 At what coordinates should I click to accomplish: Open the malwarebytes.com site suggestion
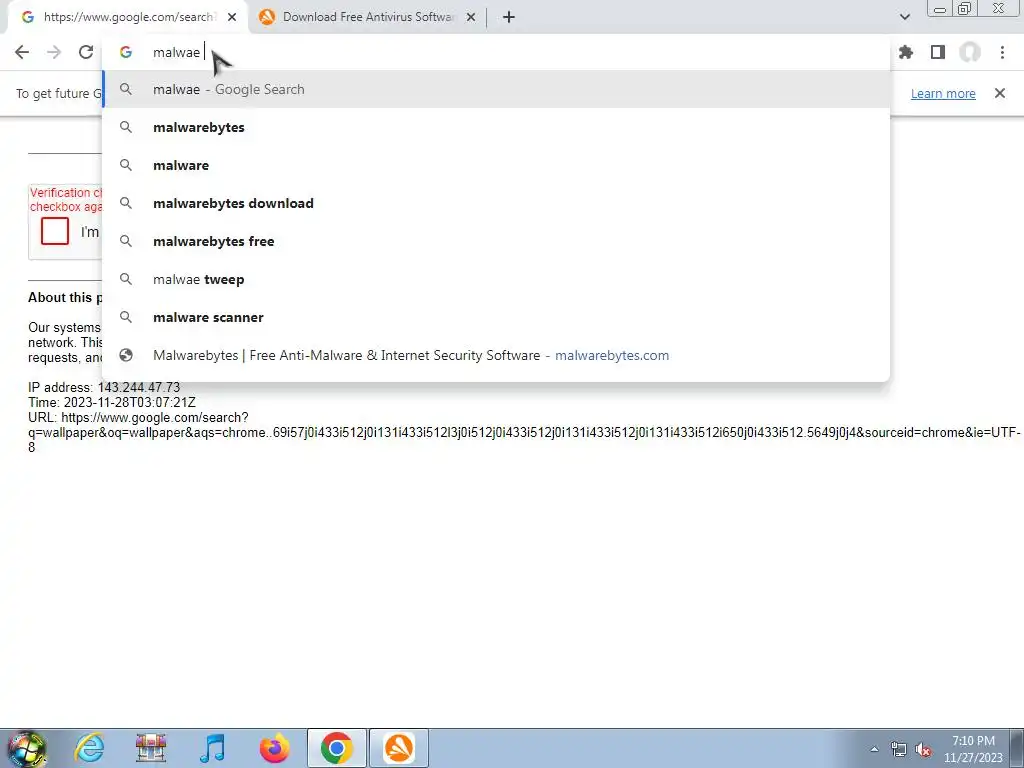496,355
